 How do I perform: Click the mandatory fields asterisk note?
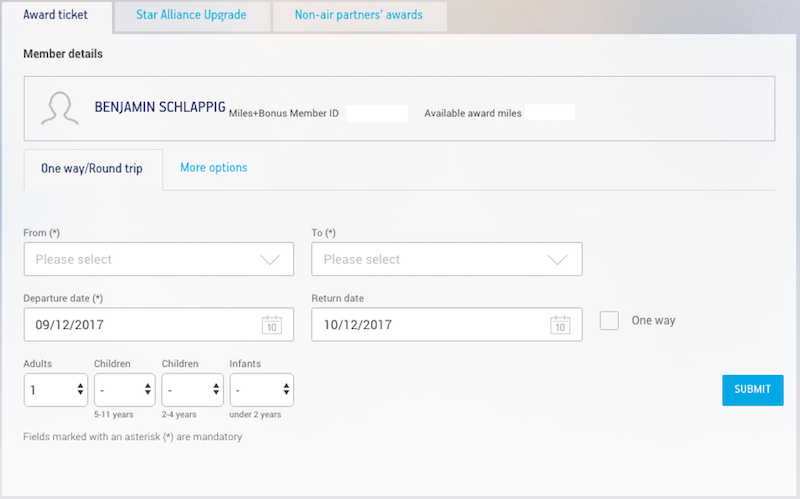[x=133, y=437]
